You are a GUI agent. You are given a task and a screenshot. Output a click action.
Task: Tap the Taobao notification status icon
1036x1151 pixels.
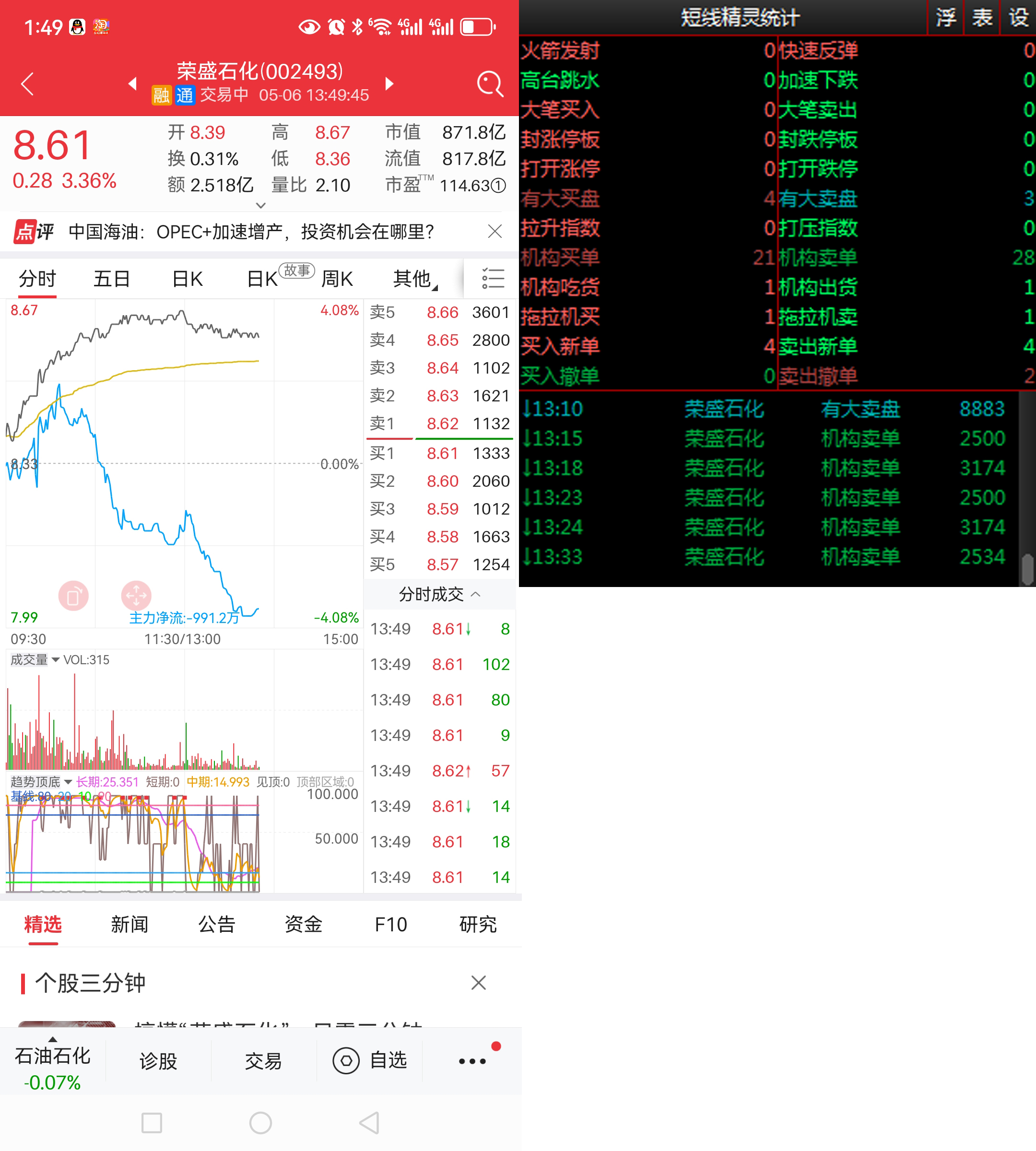pos(101,27)
